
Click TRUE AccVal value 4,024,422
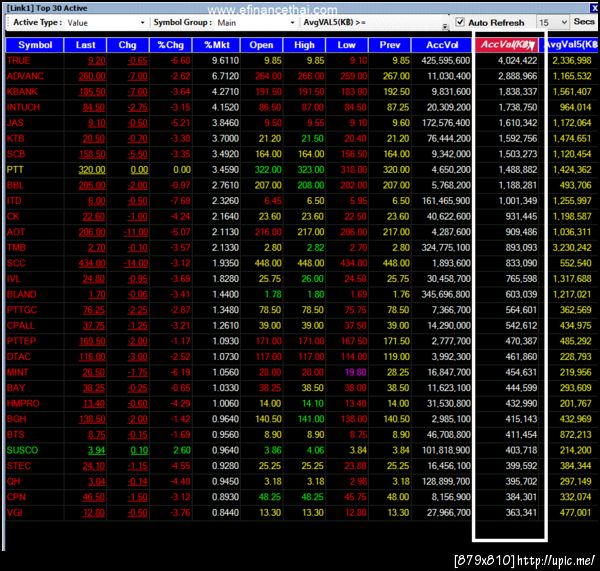[x=517, y=60]
